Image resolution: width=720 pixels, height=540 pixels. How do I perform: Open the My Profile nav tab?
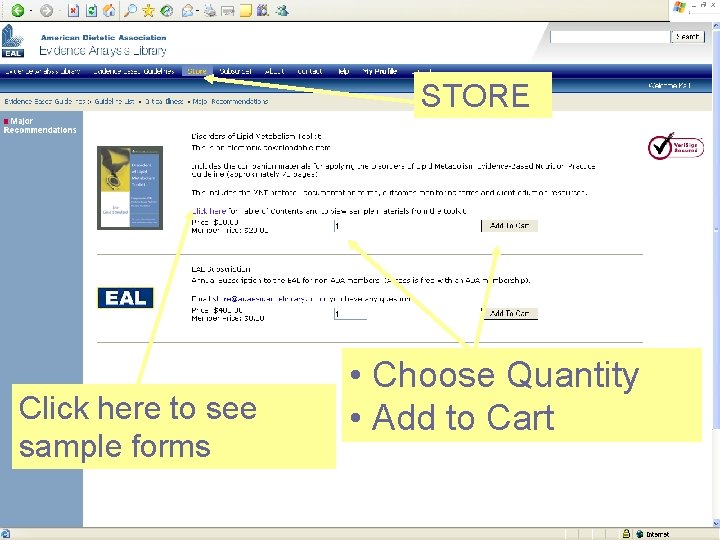pyautogui.click(x=379, y=71)
